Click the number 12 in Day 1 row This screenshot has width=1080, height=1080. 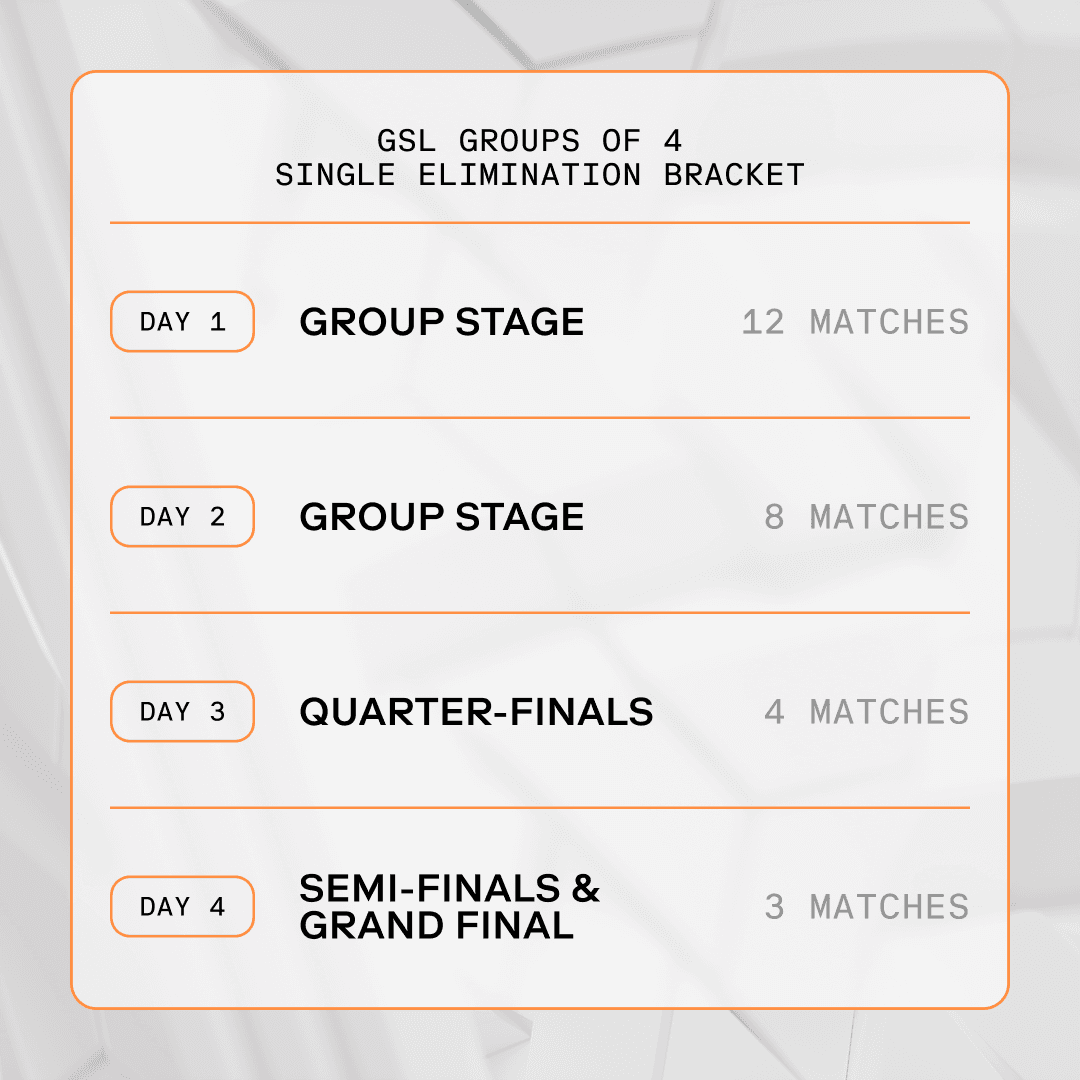click(763, 322)
